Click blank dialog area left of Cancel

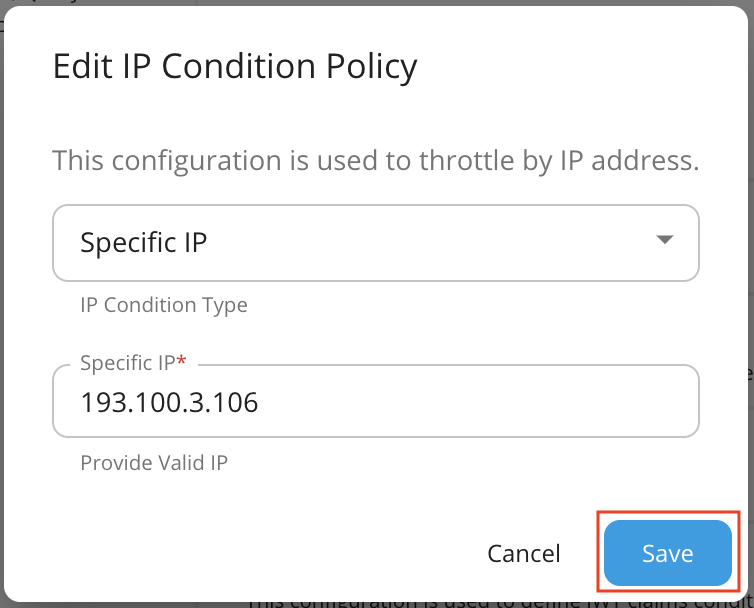[250, 553]
